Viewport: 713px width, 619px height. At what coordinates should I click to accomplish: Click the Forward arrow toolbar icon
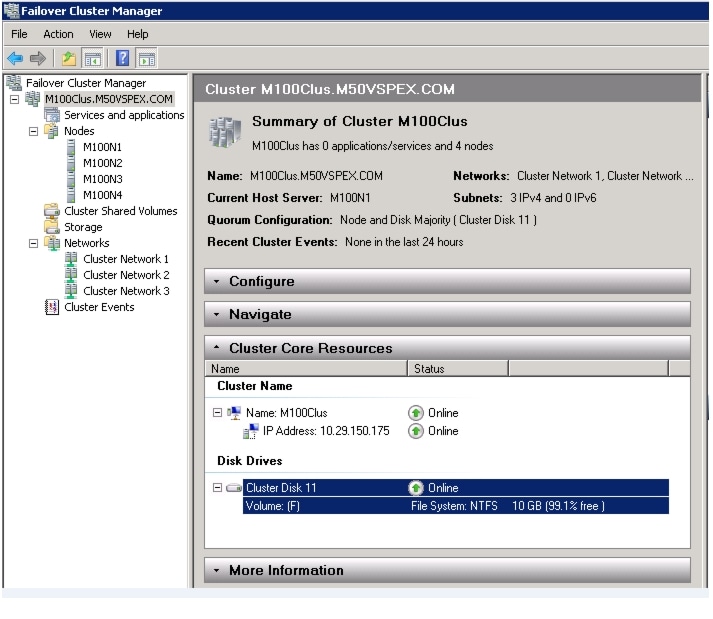[38, 58]
